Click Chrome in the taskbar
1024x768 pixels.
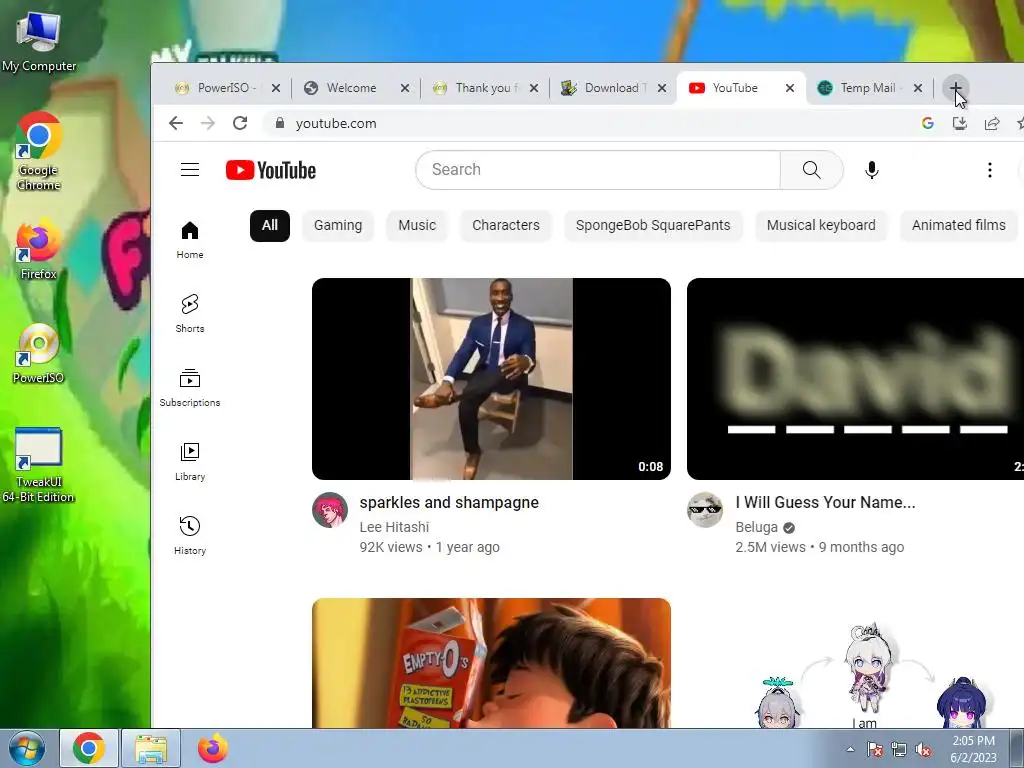[x=89, y=748]
